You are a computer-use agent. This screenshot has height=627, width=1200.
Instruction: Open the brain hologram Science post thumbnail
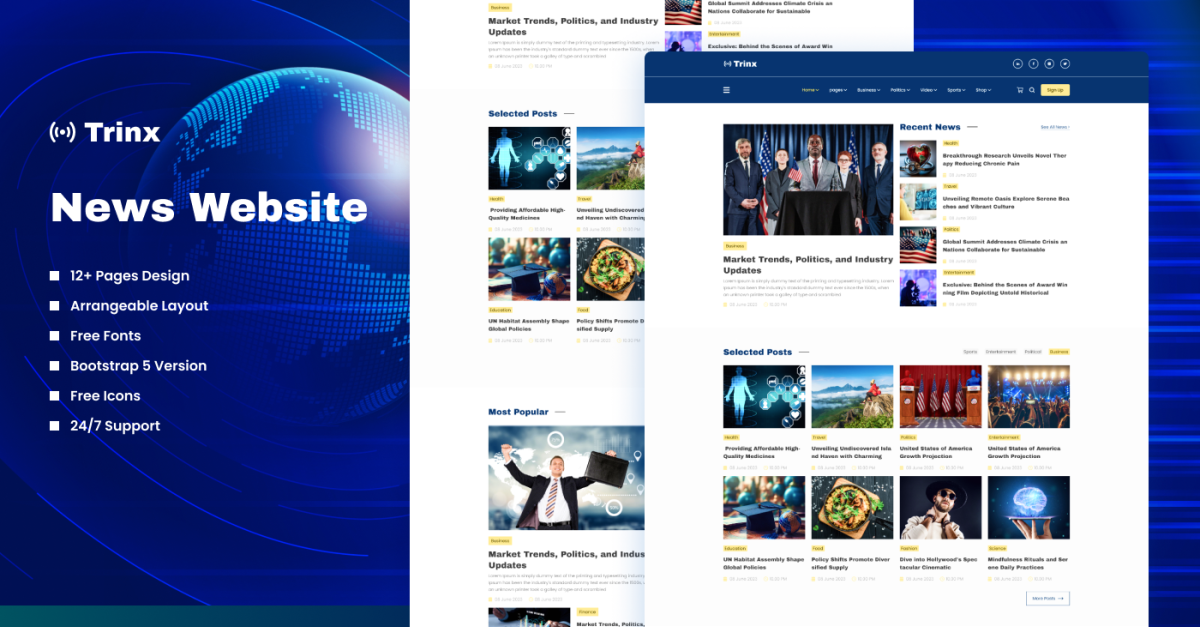coord(1028,507)
